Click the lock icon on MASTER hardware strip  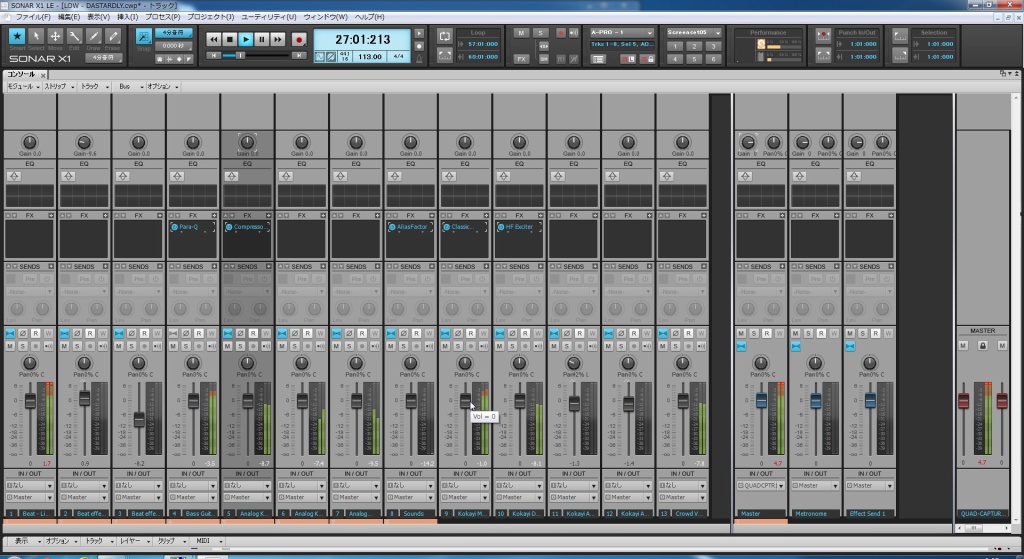pos(982,345)
